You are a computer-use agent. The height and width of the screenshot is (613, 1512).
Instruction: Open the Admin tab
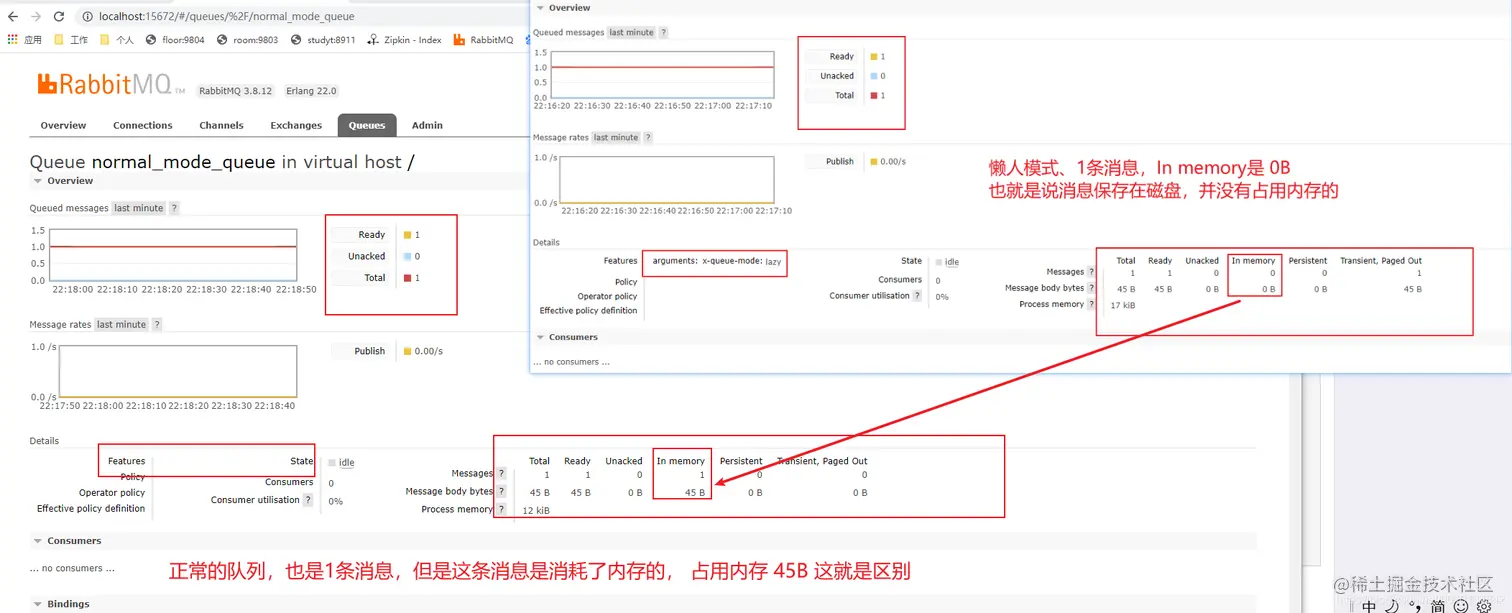[427, 125]
